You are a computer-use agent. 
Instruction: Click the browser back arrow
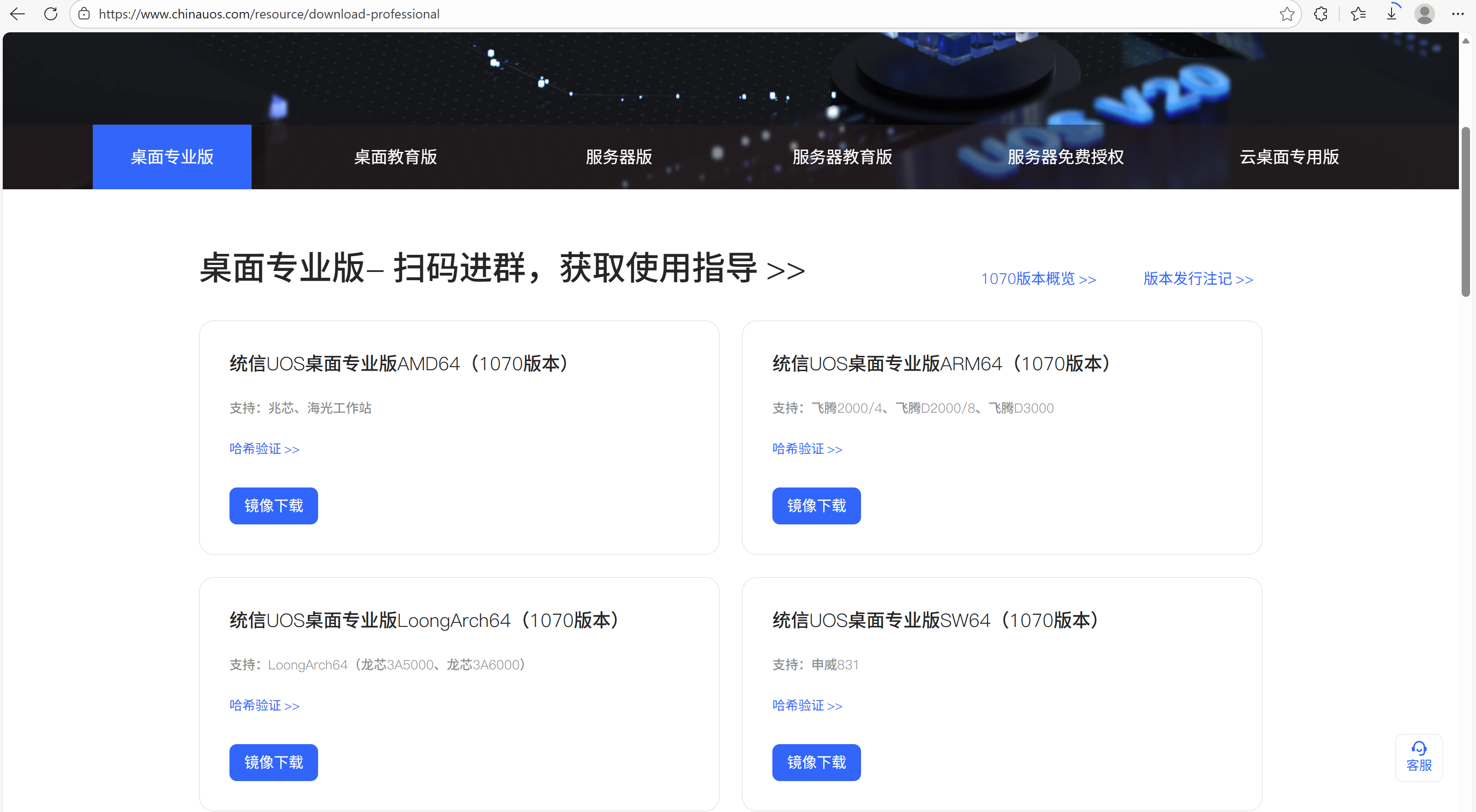pyautogui.click(x=18, y=14)
